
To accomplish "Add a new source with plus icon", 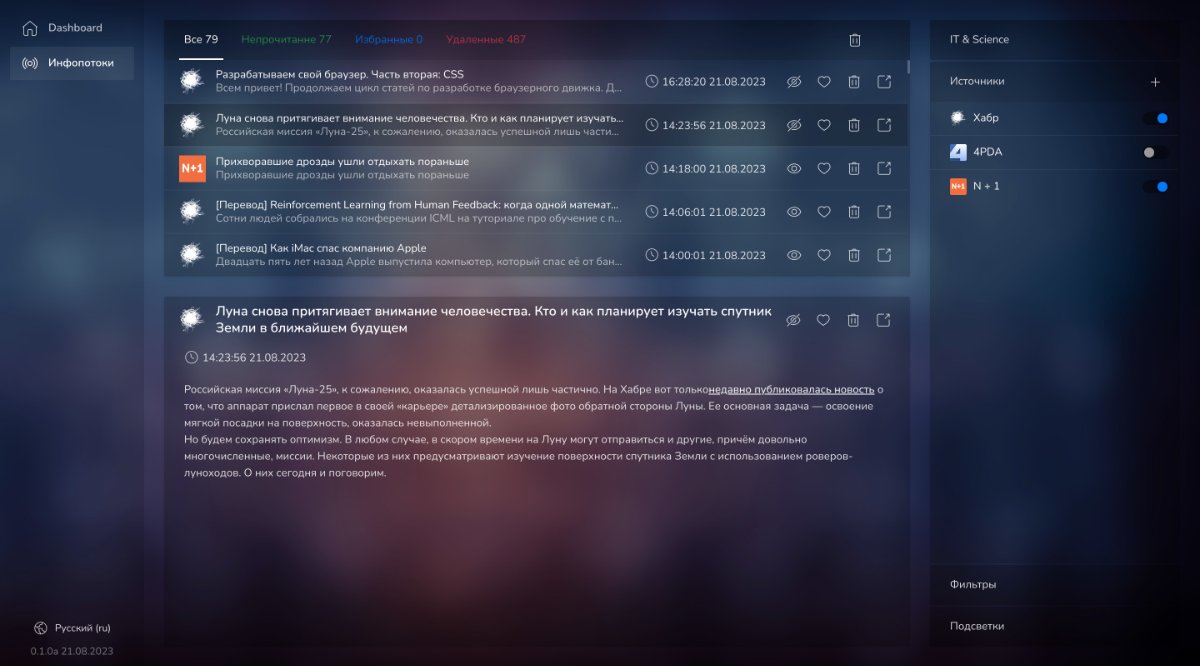I will pyautogui.click(x=1155, y=82).
